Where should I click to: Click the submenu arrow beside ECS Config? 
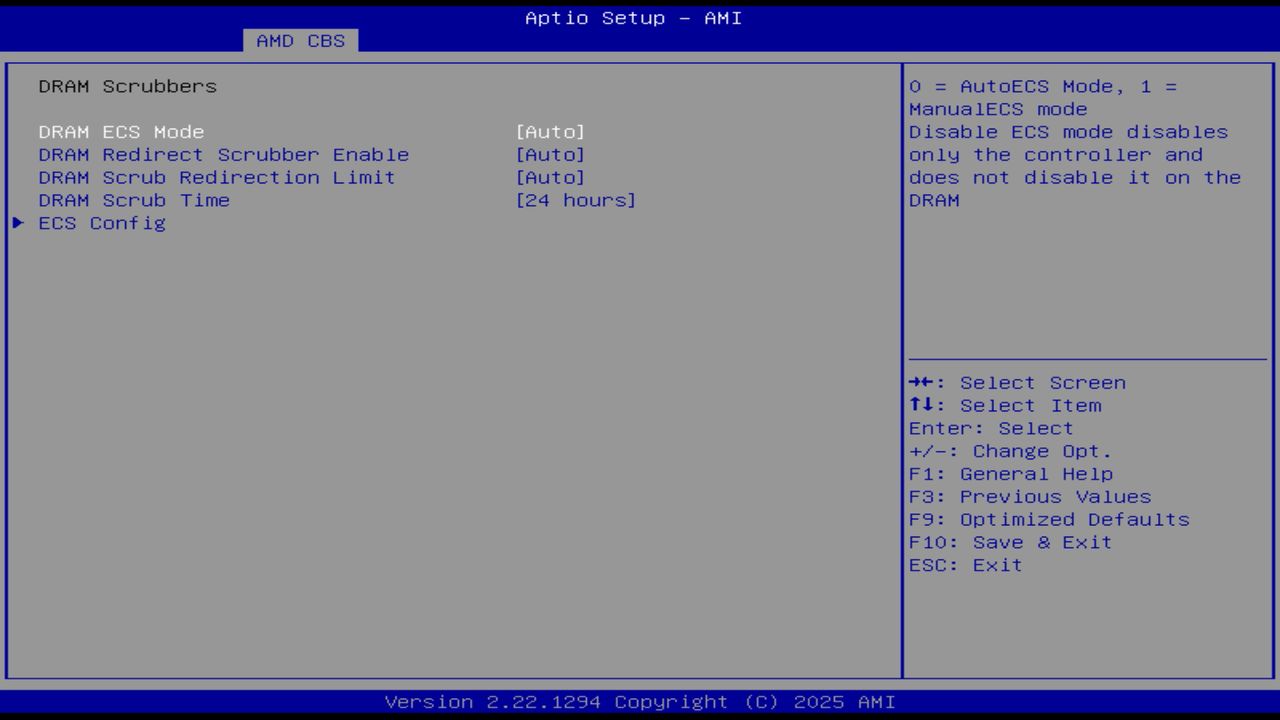click(17, 223)
